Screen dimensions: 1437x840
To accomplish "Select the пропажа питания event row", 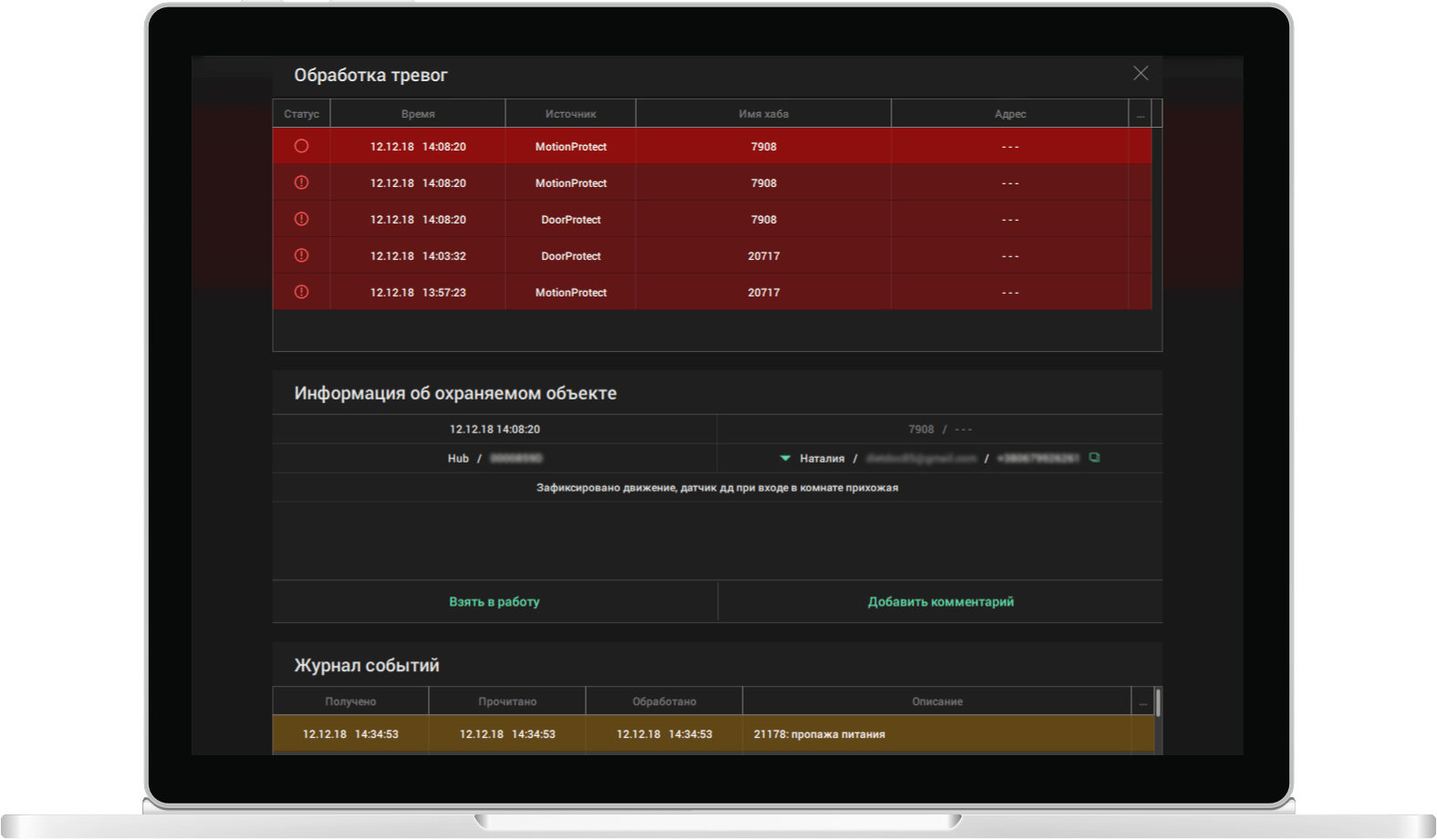I will click(x=712, y=734).
